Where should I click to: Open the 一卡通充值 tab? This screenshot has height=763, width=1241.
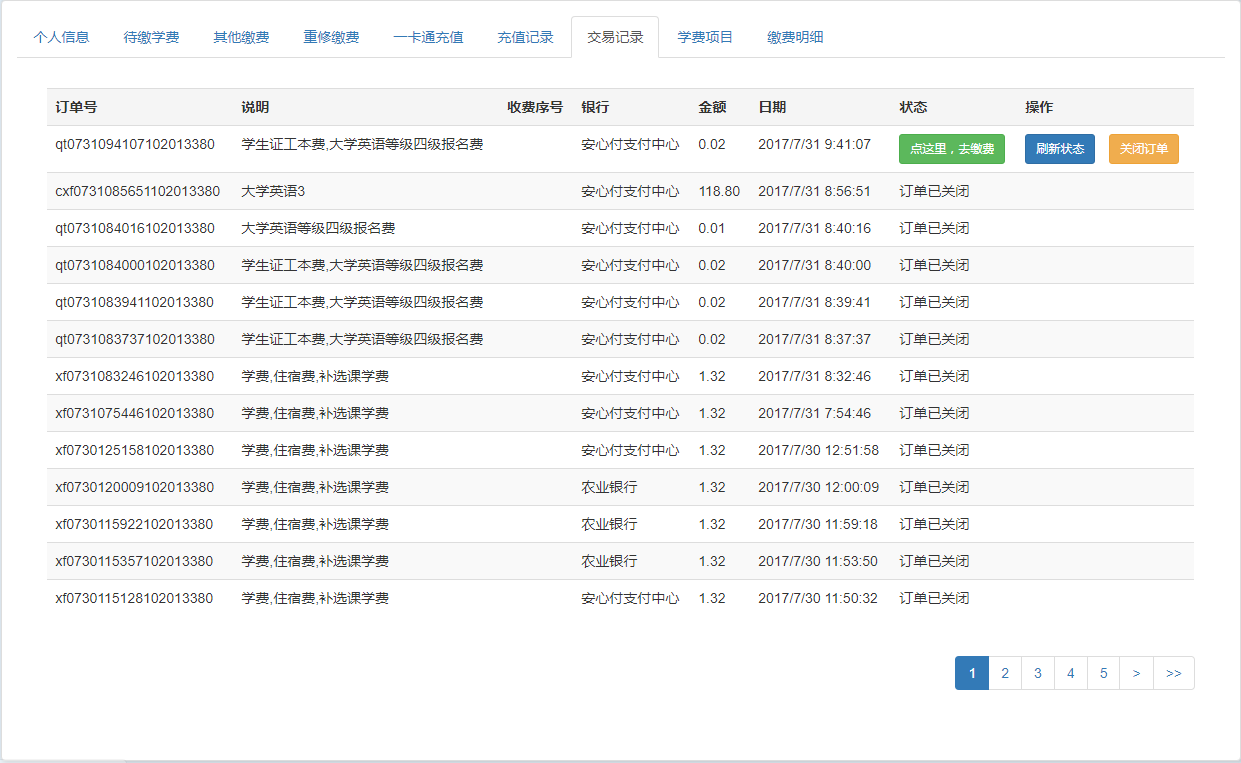coord(428,36)
